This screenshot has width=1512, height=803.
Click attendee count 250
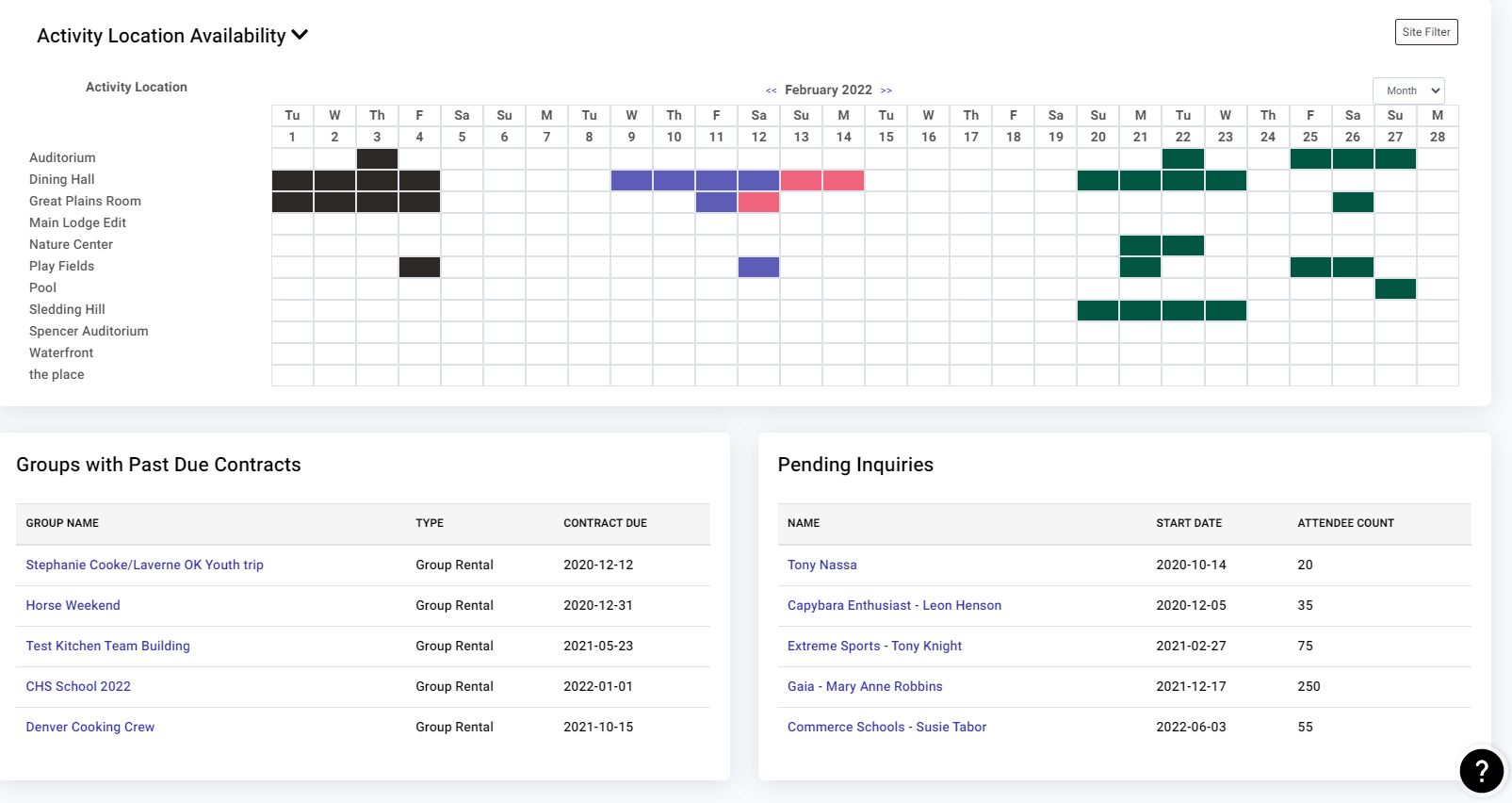(1309, 686)
